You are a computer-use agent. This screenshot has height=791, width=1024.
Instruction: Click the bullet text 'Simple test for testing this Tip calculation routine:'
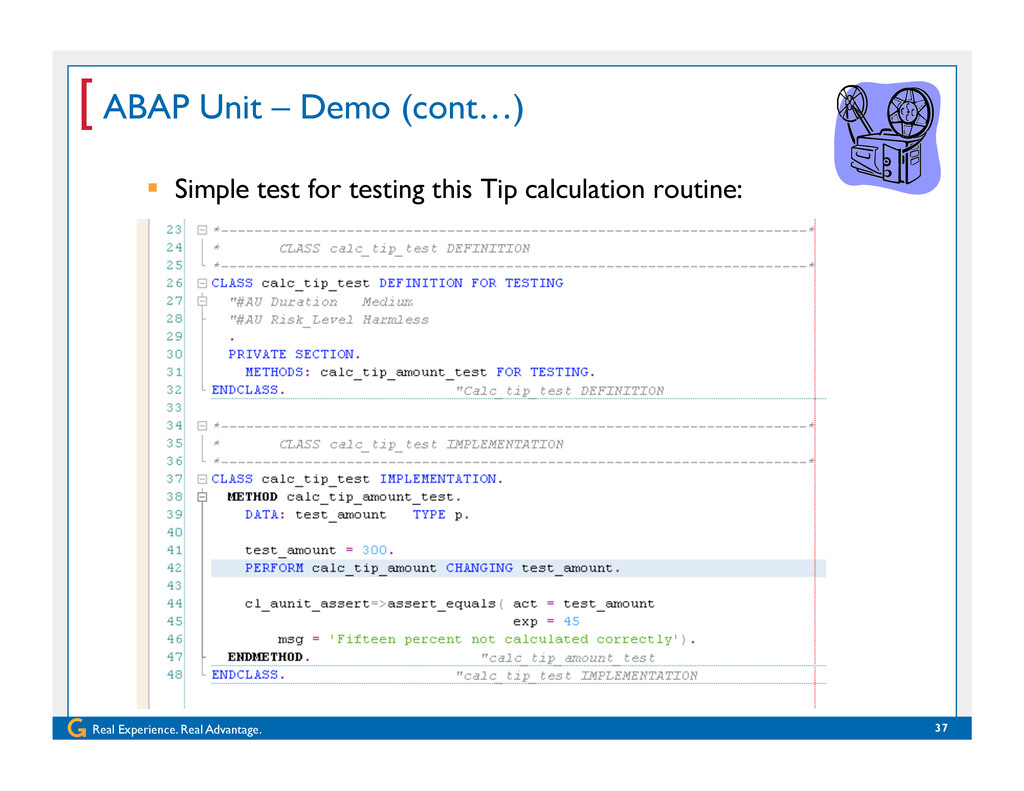point(458,189)
